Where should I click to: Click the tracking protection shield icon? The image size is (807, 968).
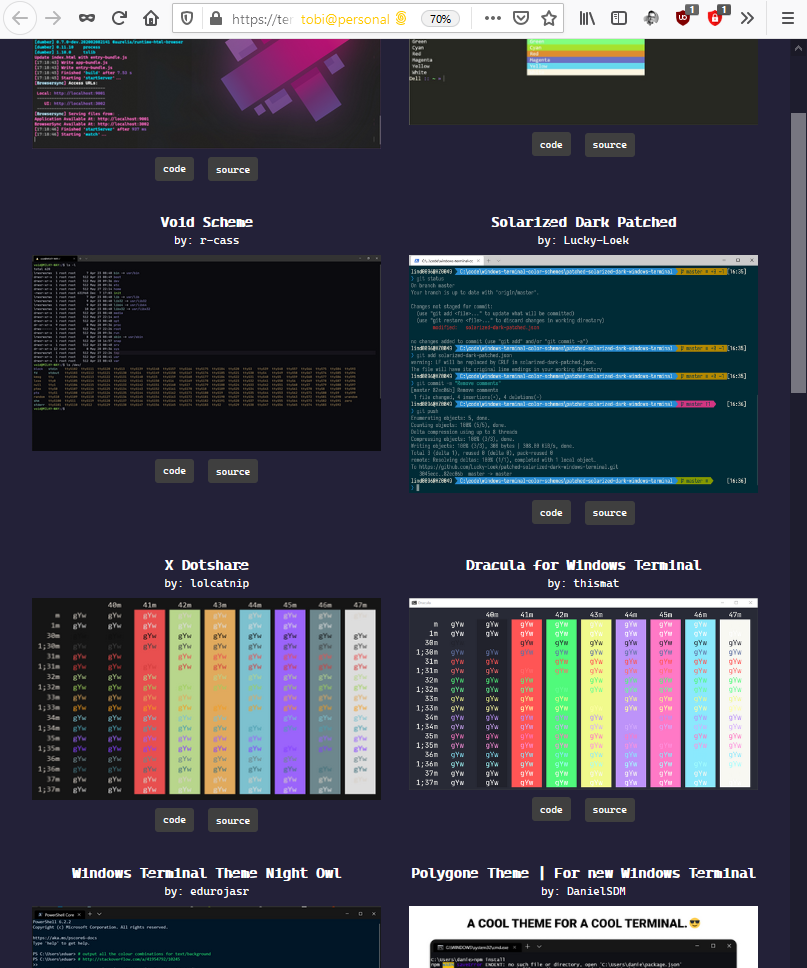point(186,18)
